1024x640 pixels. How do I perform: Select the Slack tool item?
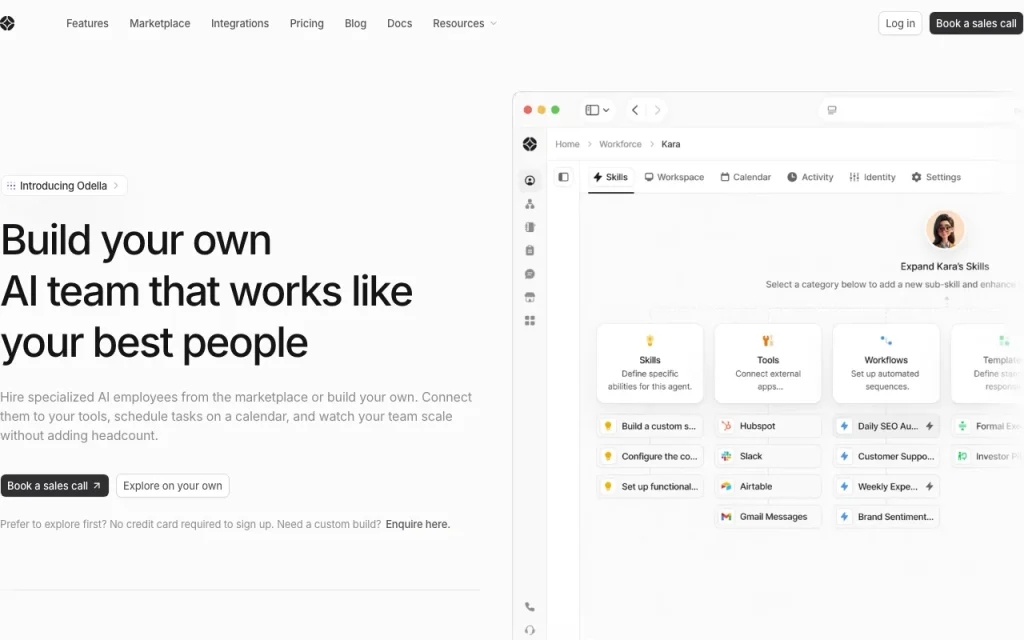[768, 456]
